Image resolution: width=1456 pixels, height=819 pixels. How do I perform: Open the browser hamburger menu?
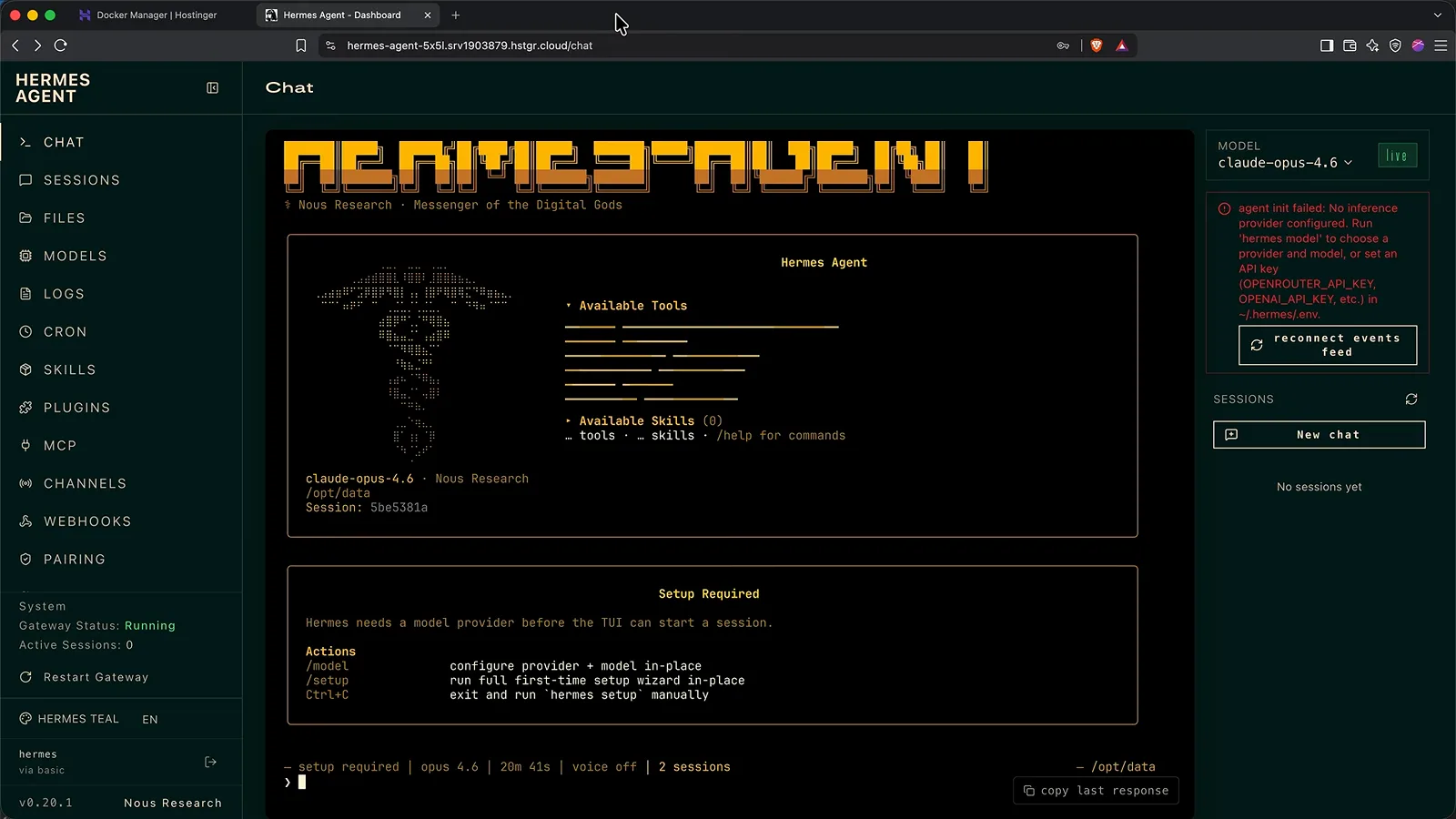coord(1441,45)
